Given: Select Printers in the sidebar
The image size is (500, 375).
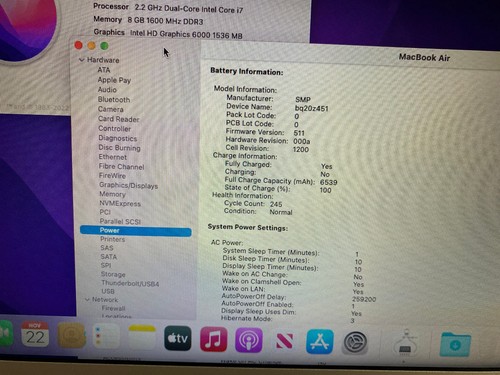Looking at the screenshot, I should [x=113, y=239].
